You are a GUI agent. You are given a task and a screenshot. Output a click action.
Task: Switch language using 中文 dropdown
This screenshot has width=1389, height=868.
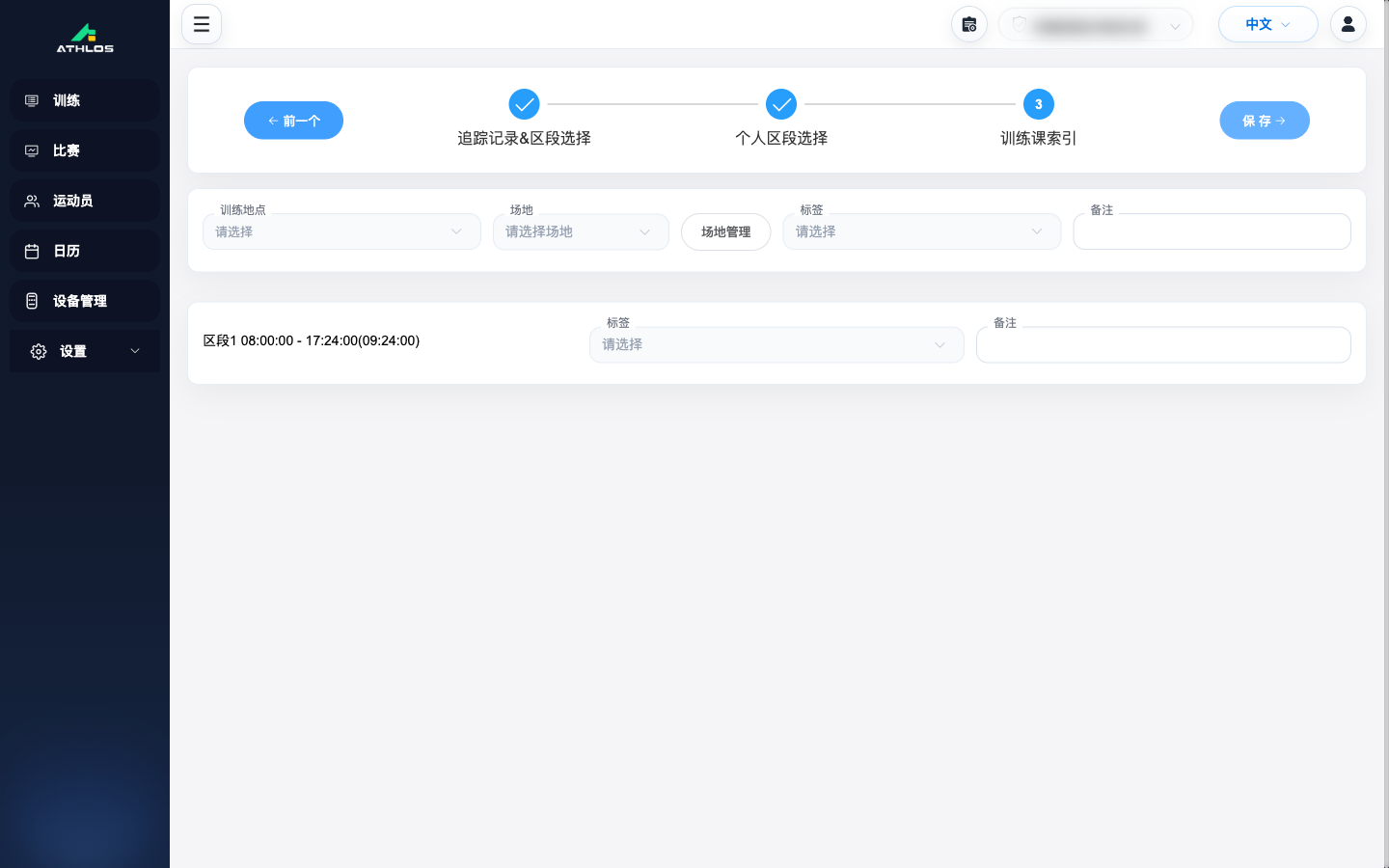pos(1267,24)
